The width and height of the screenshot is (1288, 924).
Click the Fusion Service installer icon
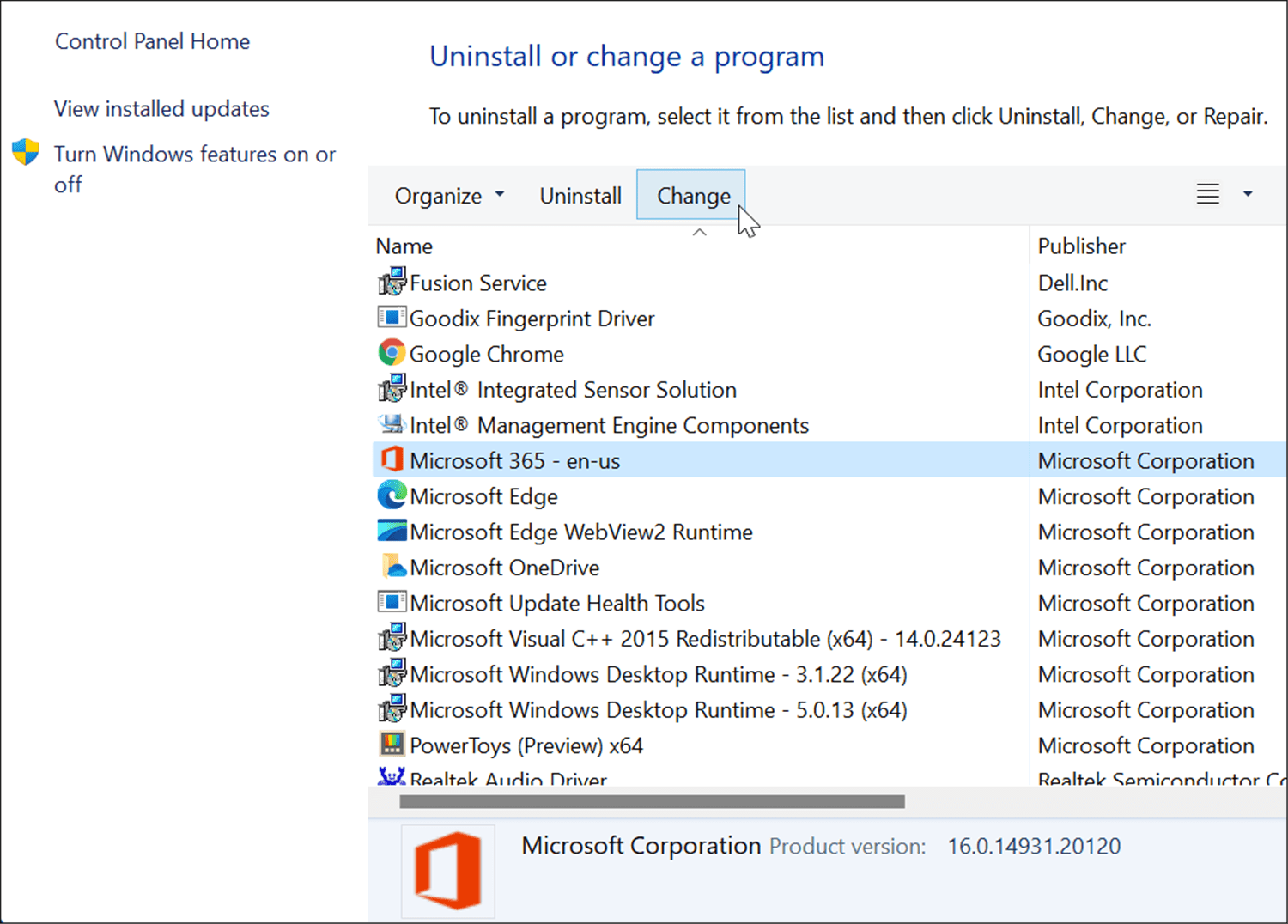[x=392, y=282]
